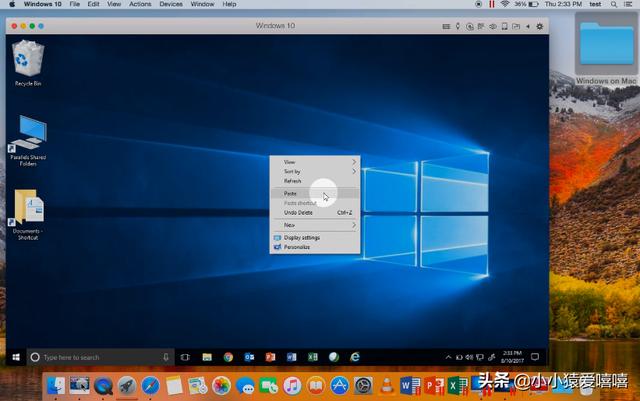Image resolution: width=640 pixels, height=401 pixels.
Task: Launch Internet Explorer from Windows taskbar
Action: pos(355,357)
